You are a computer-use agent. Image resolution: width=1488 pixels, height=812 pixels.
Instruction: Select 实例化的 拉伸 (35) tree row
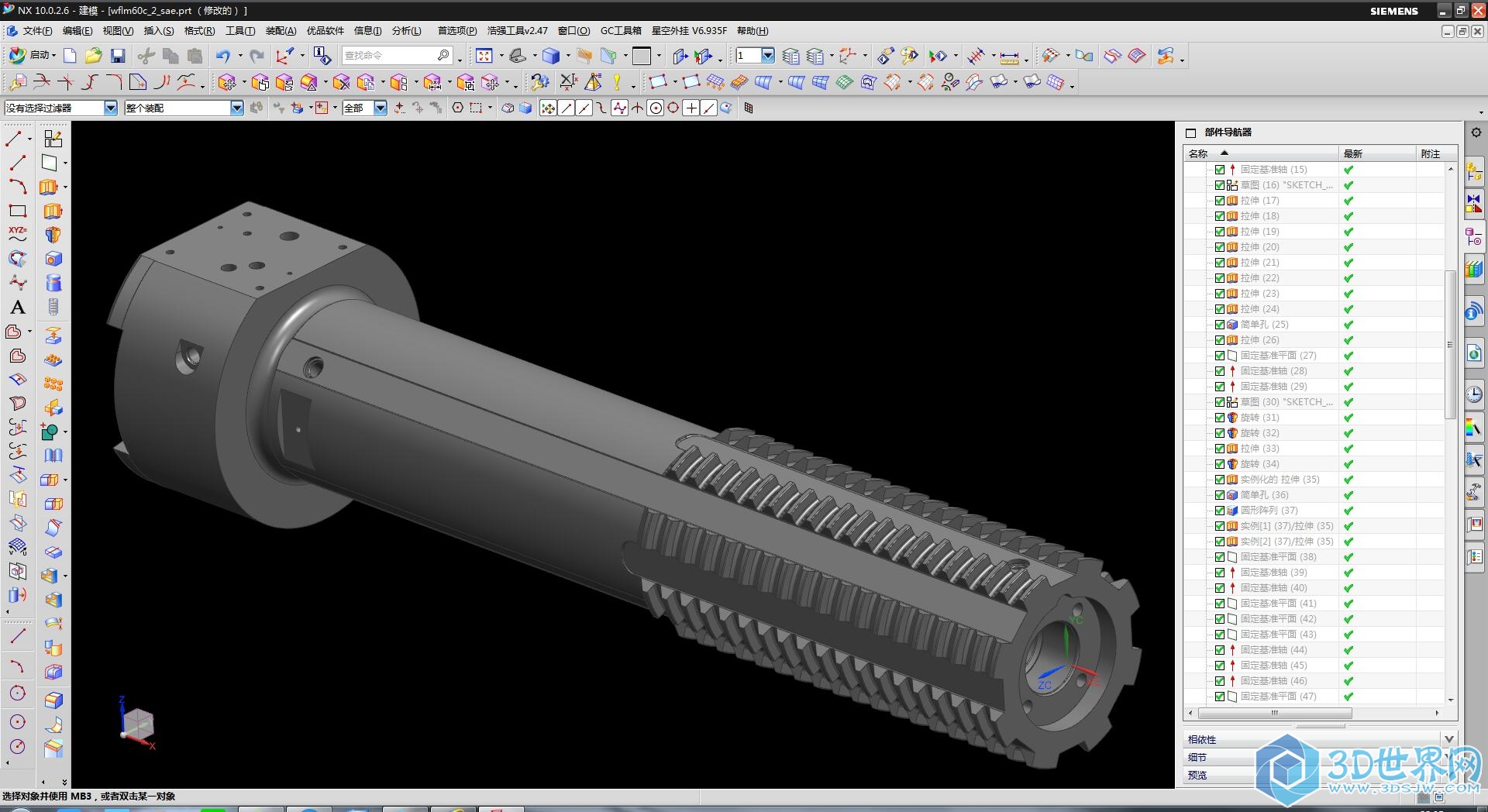(x=1280, y=480)
